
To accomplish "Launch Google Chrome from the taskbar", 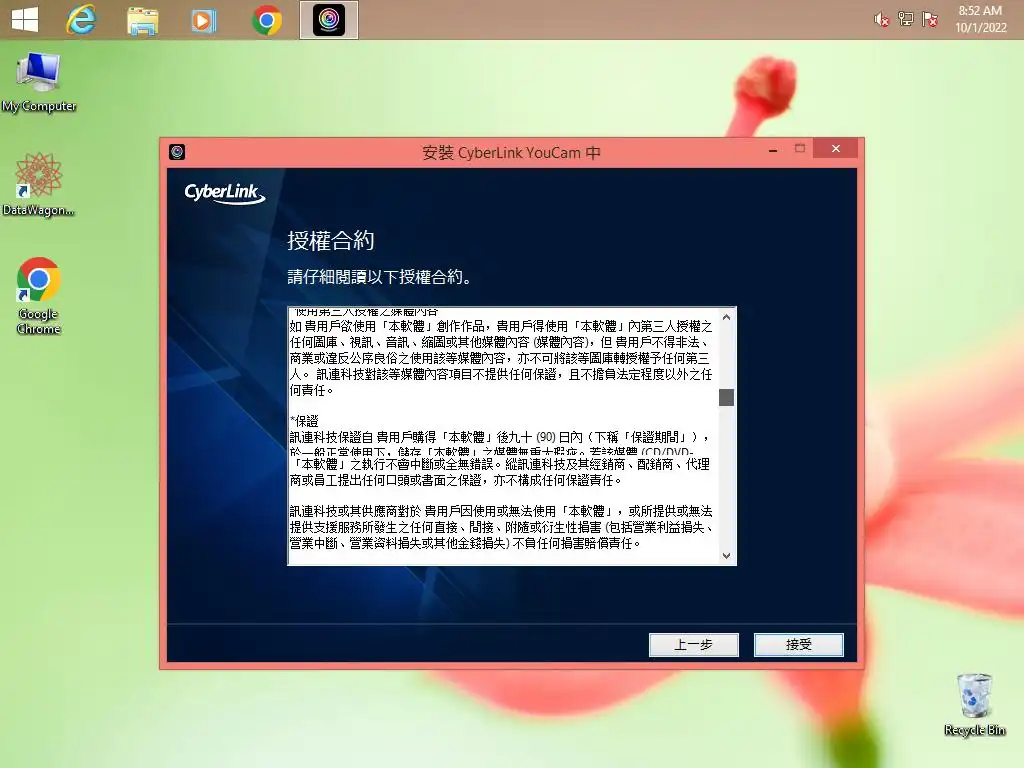I will [267, 20].
